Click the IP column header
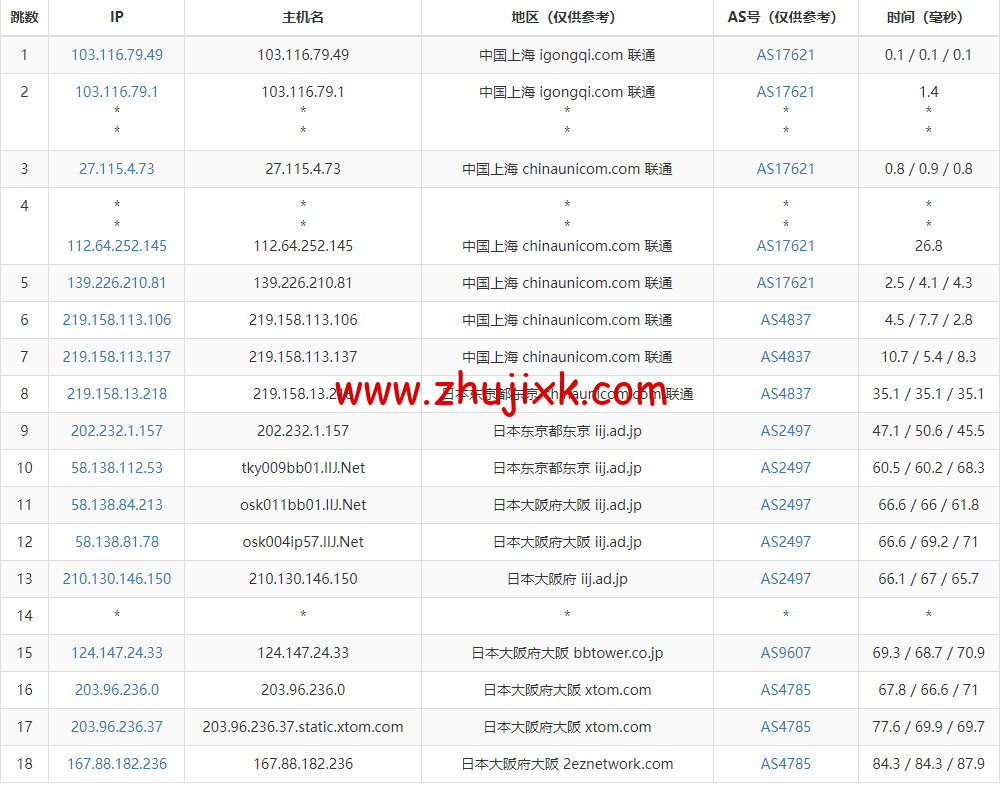Screen dimensions: 1003x788 [x=116, y=17]
